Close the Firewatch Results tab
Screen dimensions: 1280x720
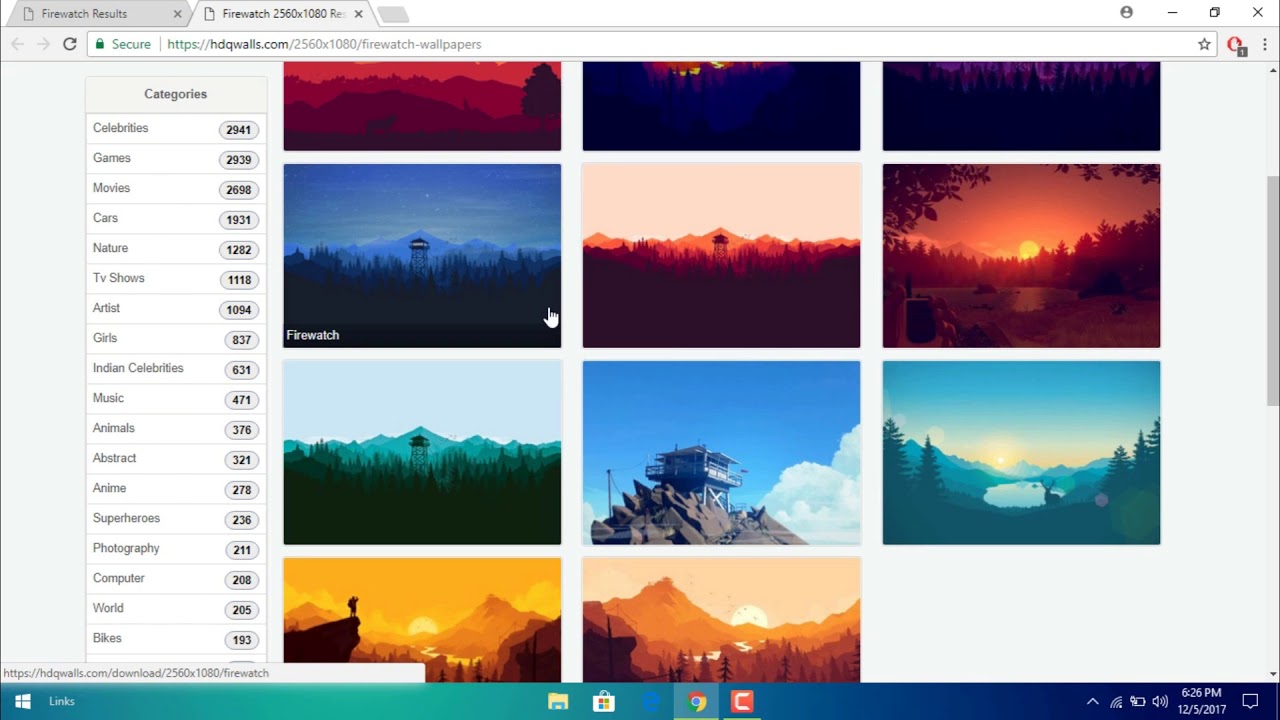point(178,14)
